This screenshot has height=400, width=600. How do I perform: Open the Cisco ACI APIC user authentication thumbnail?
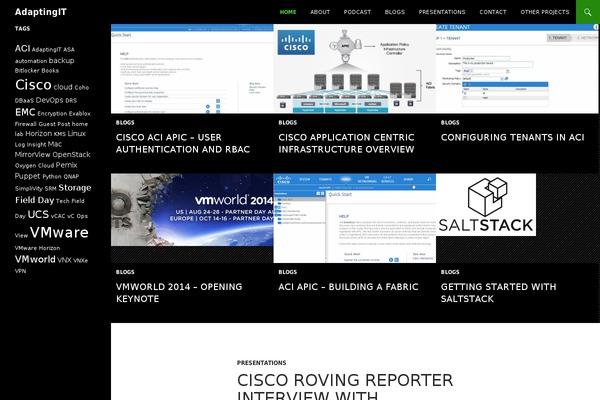(x=192, y=69)
